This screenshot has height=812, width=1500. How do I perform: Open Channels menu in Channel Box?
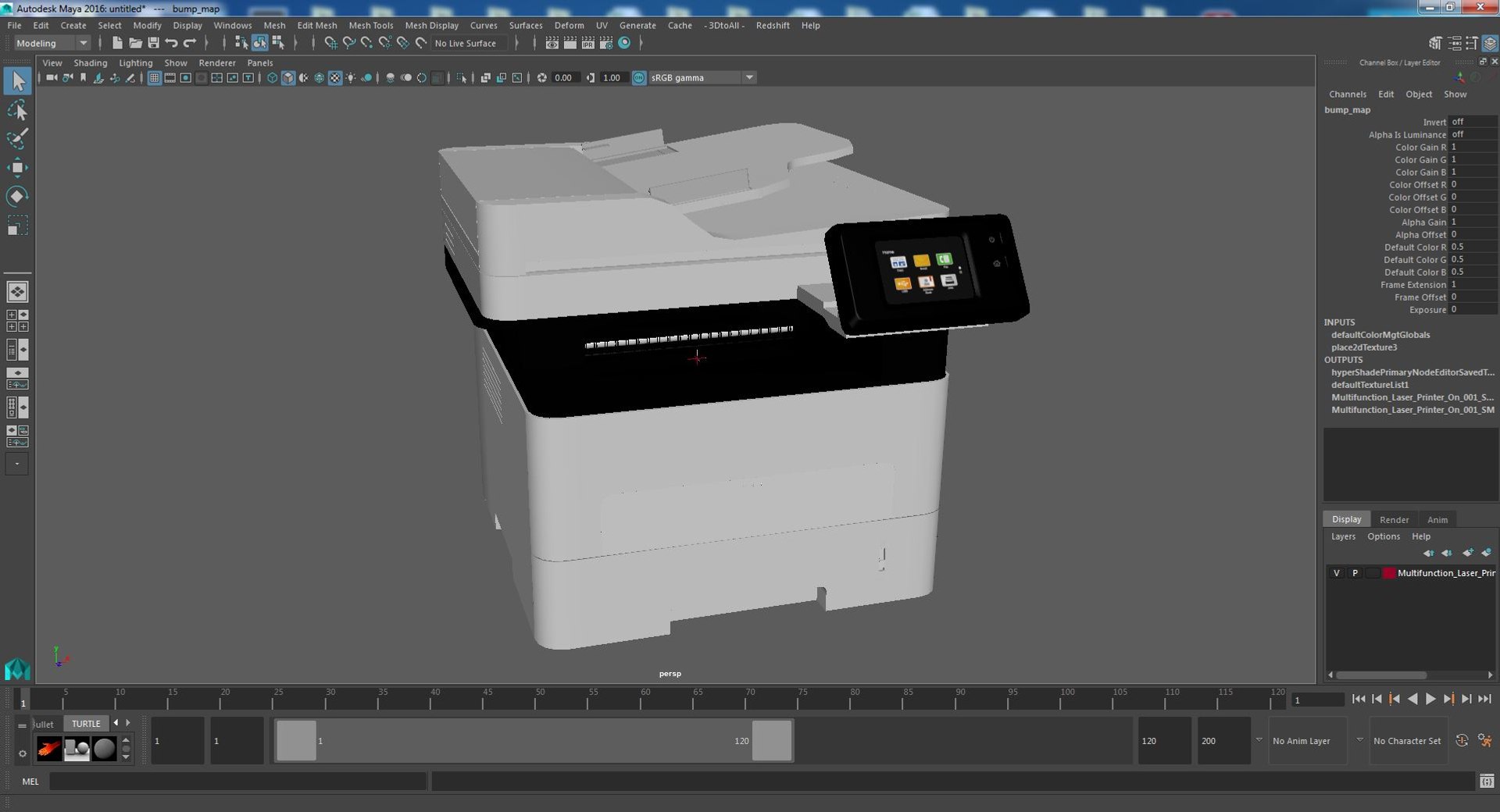tap(1347, 94)
